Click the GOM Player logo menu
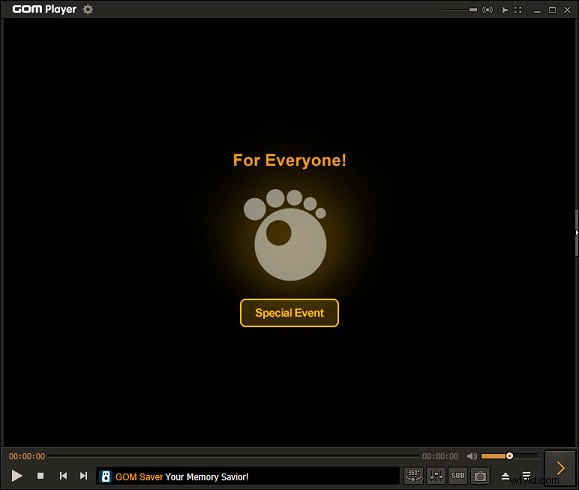This screenshot has width=579, height=490. coord(44,9)
